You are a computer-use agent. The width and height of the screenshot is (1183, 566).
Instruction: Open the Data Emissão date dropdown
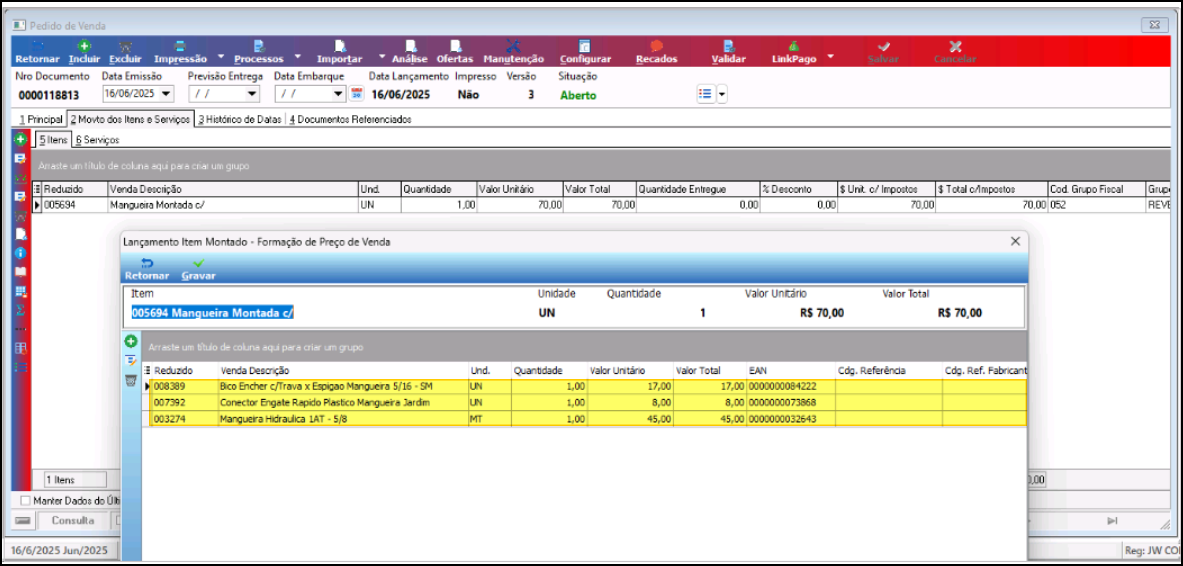[166, 94]
